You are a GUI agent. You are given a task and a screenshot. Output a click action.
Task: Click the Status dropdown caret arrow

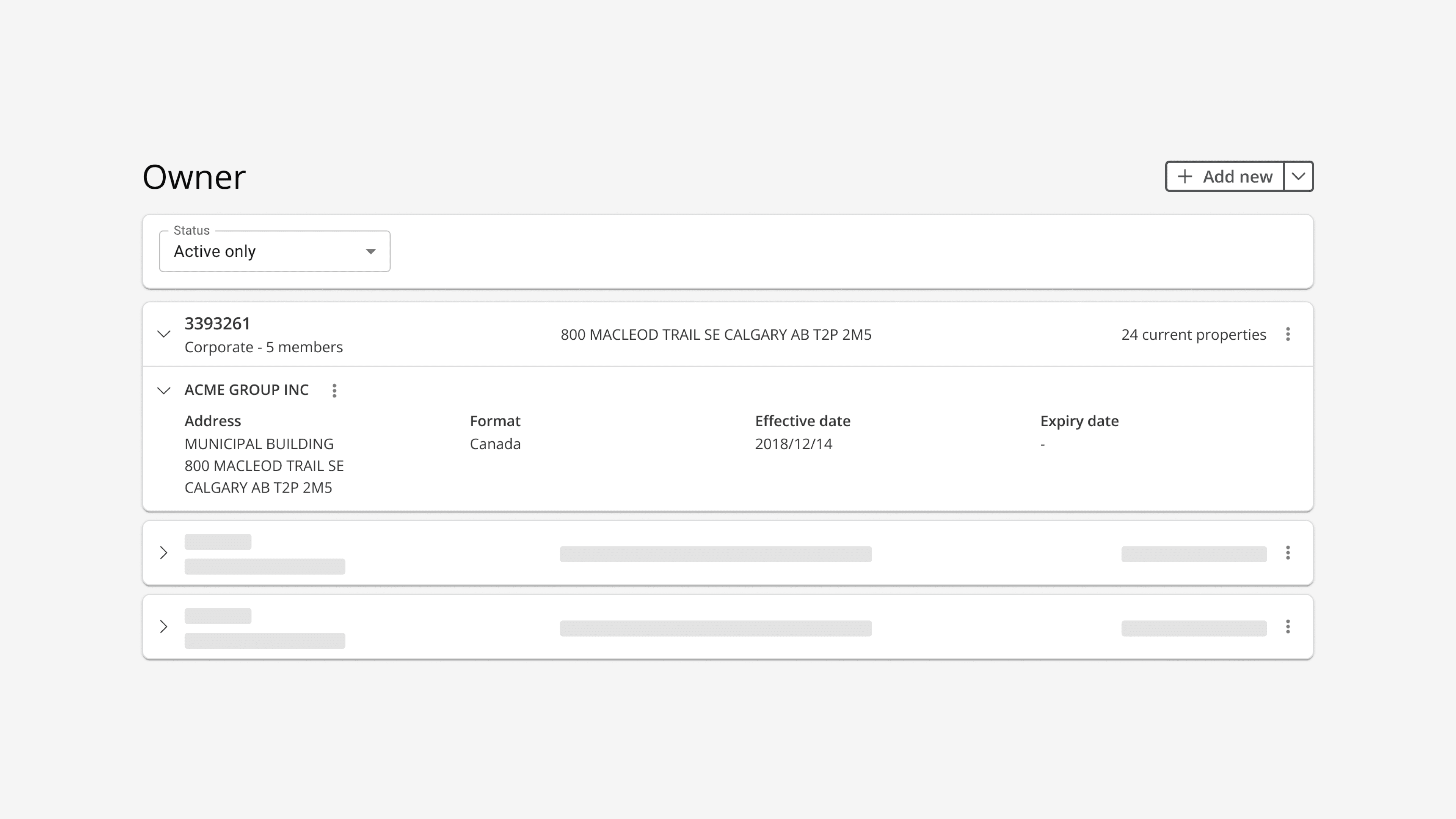[371, 251]
